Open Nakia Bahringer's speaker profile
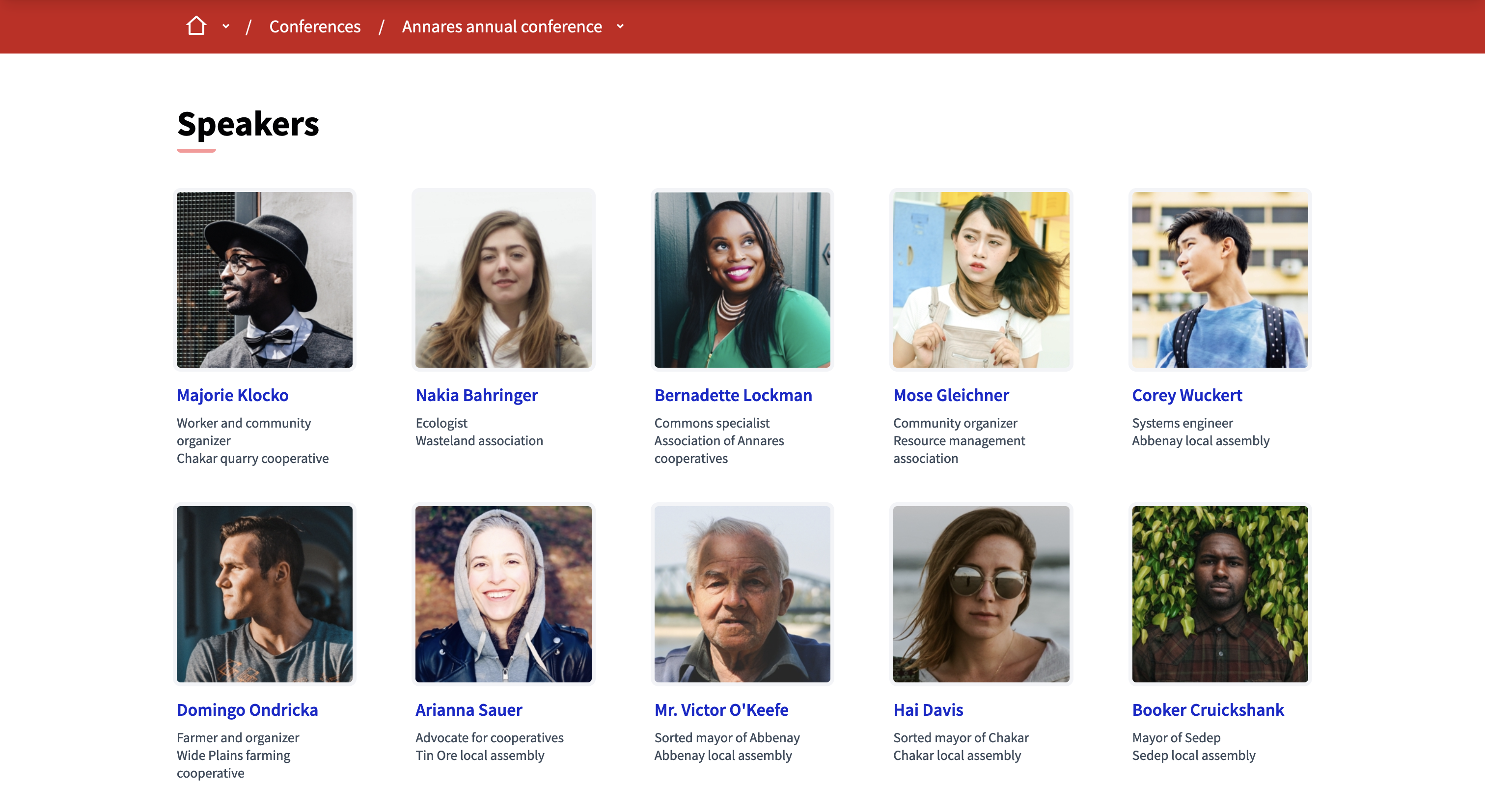This screenshot has height=812, width=1485. [476, 395]
